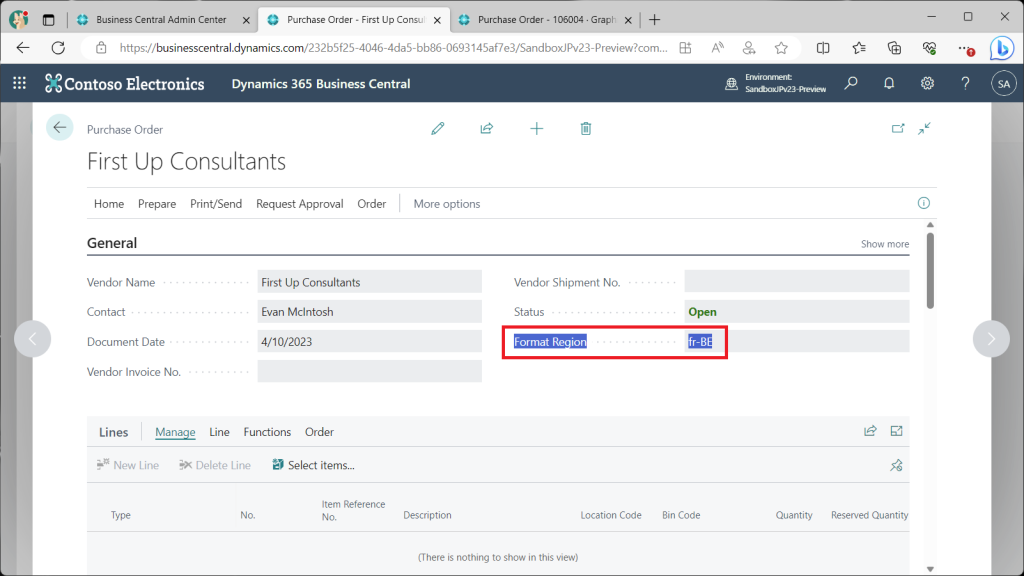Viewport: 1024px width, 576px height.
Task: Click the Delete Line button
Action: [x=215, y=465]
